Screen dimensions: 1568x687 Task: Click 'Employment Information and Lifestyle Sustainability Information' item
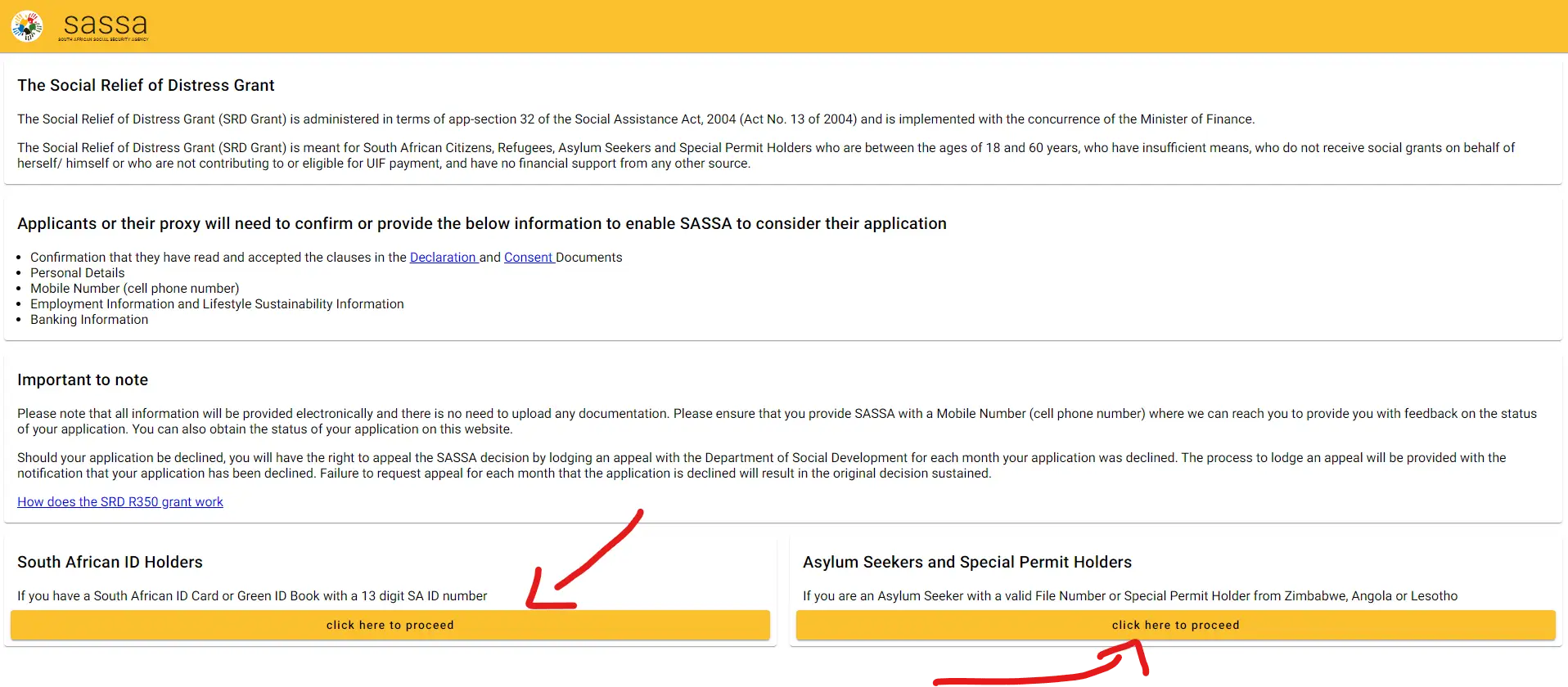point(217,304)
